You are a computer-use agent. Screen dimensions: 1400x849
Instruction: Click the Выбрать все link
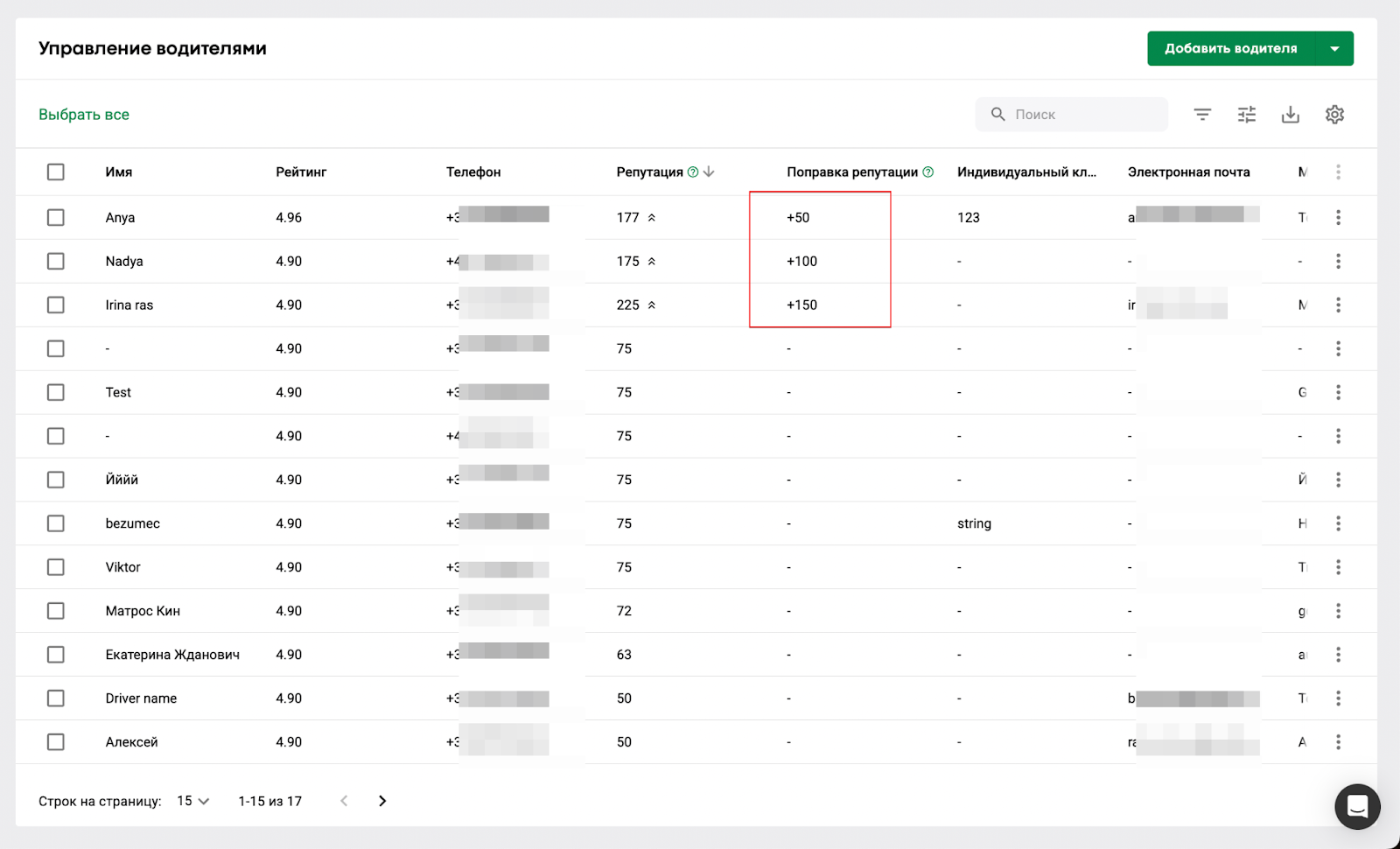[84, 115]
